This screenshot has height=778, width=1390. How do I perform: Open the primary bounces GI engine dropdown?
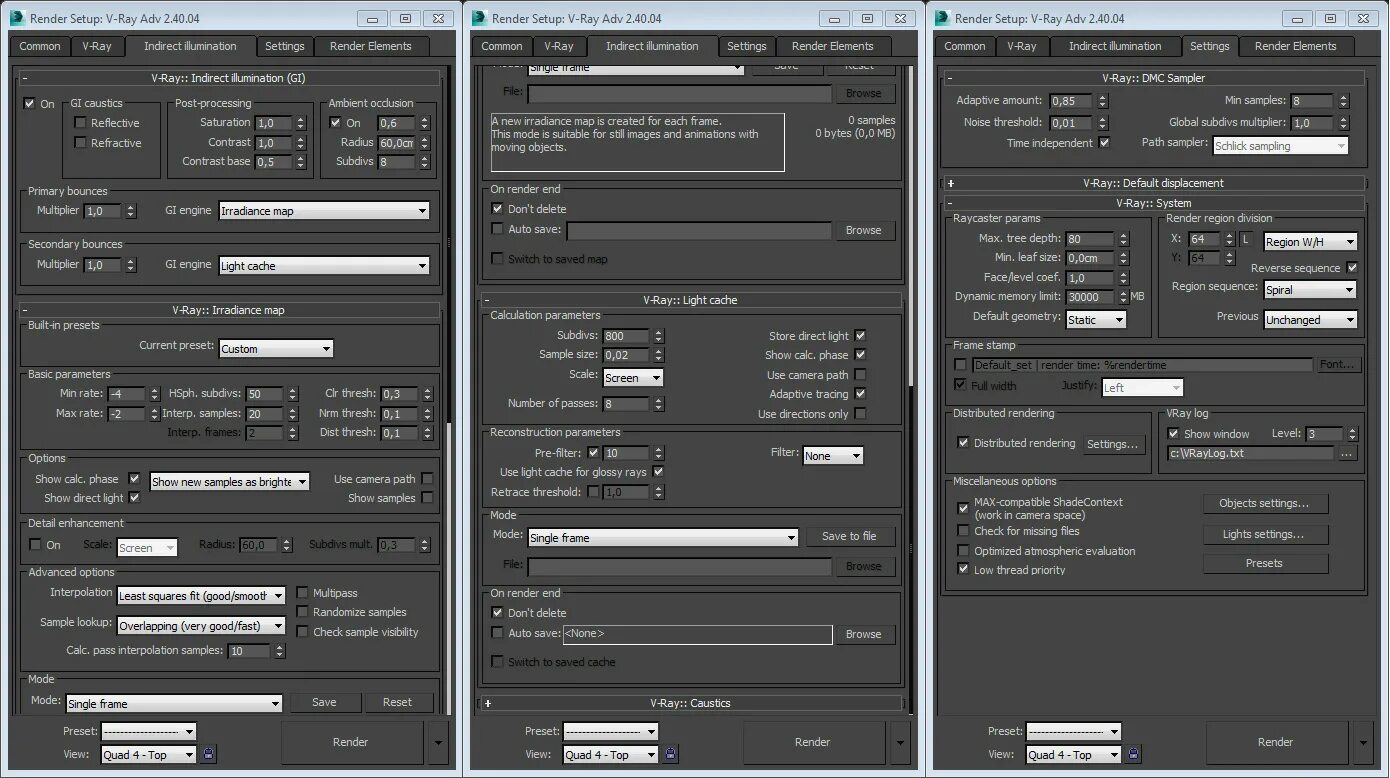pyautogui.click(x=324, y=211)
